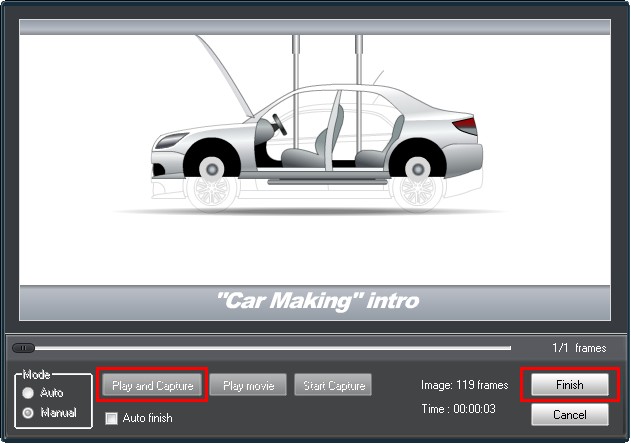
Task: Click the Play and Capture button
Action: 152,385
